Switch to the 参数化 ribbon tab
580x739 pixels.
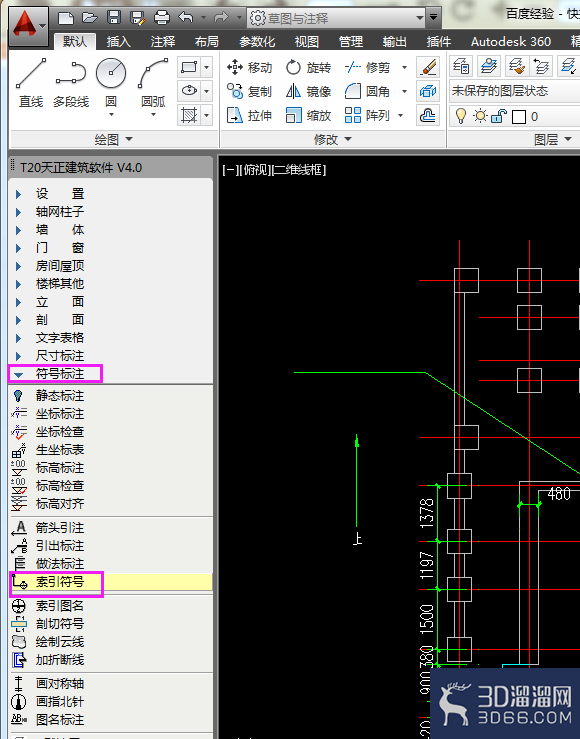(x=257, y=42)
